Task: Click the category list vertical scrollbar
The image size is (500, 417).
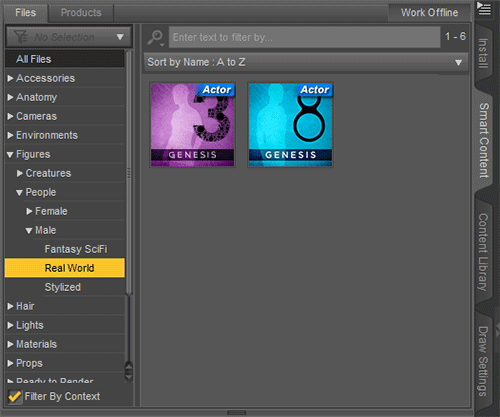Action: click(128, 173)
